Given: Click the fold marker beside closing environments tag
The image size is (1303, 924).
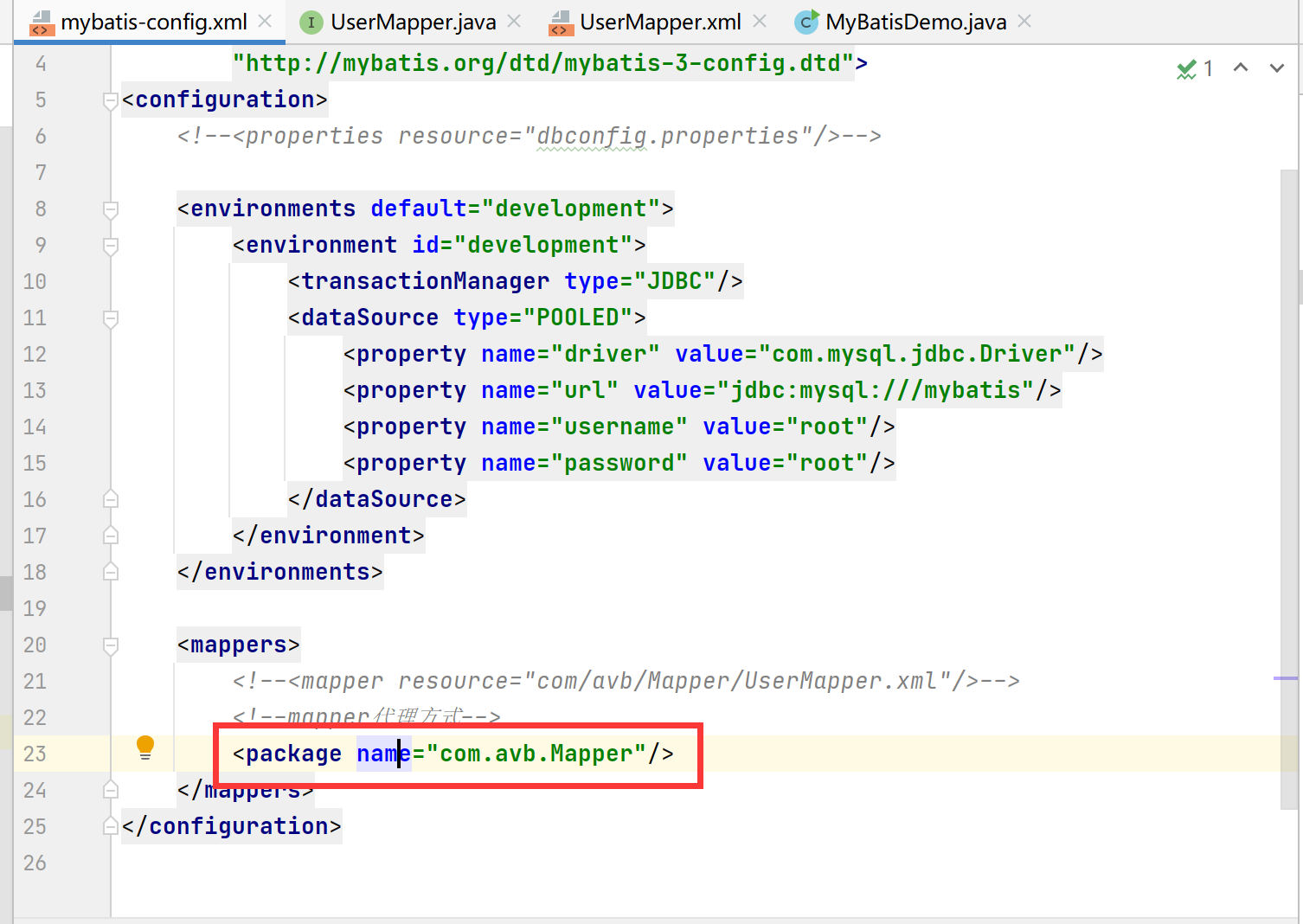Looking at the screenshot, I should [111, 572].
